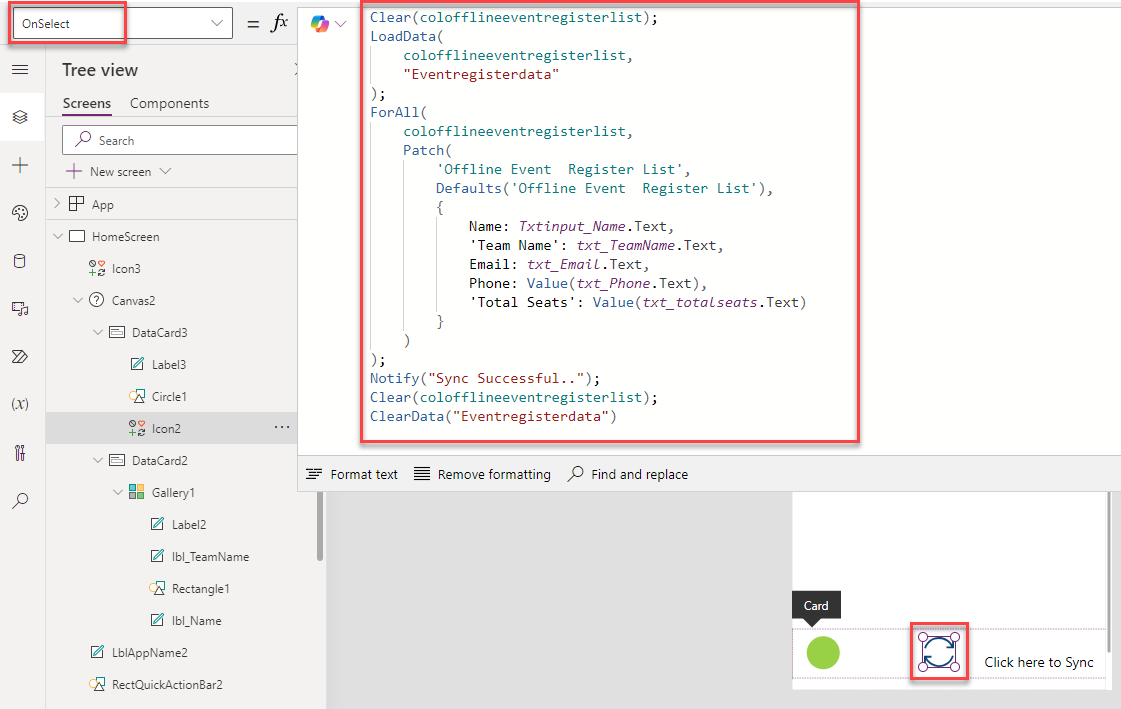
Task: Open the OnSelect property dropdown
Action: pos(216,21)
